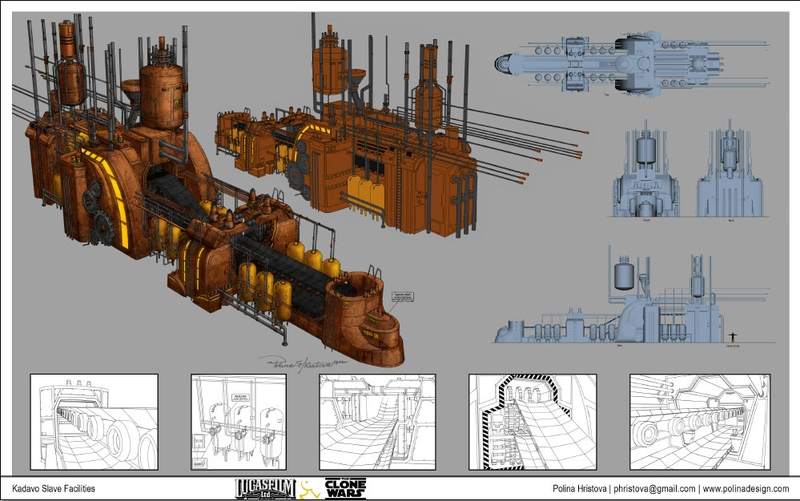Click the yellow figure logo between the logos
Screen dimensions: 800x501
click(310, 489)
